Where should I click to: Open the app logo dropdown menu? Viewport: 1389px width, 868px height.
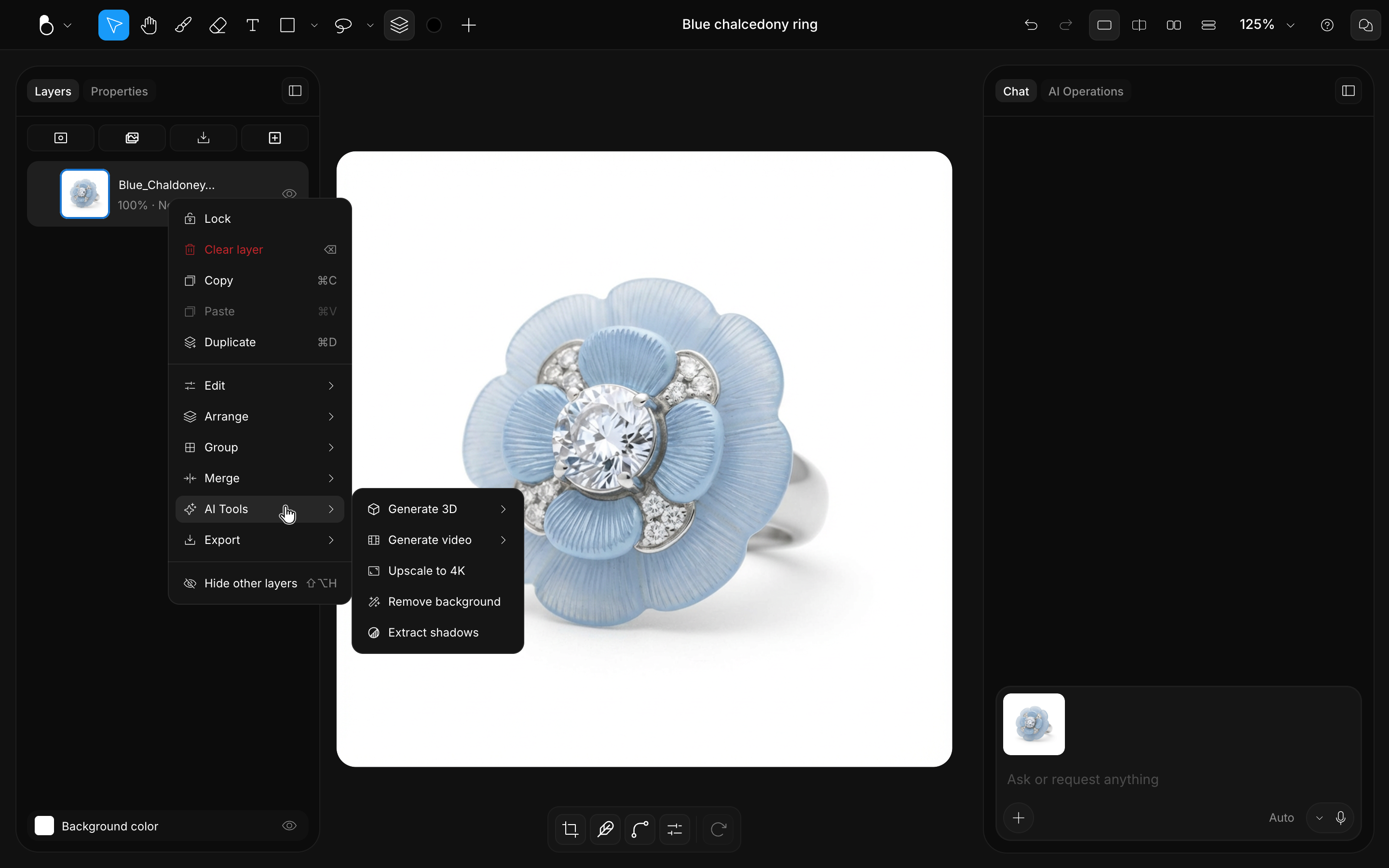tap(54, 25)
